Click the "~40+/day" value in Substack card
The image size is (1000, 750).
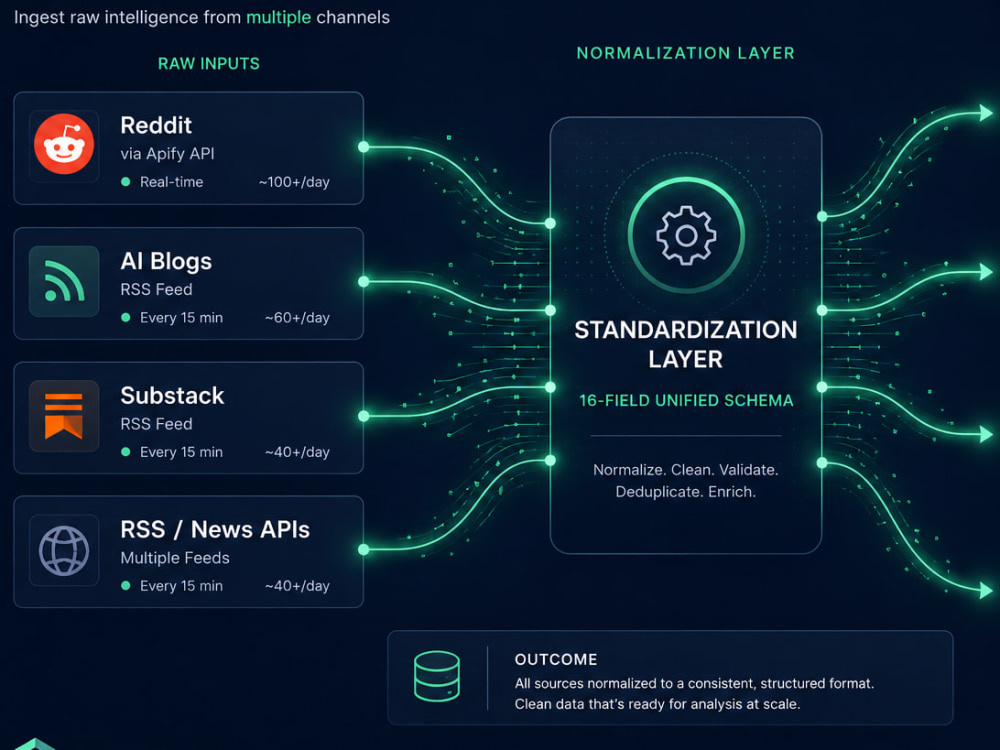(x=297, y=452)
